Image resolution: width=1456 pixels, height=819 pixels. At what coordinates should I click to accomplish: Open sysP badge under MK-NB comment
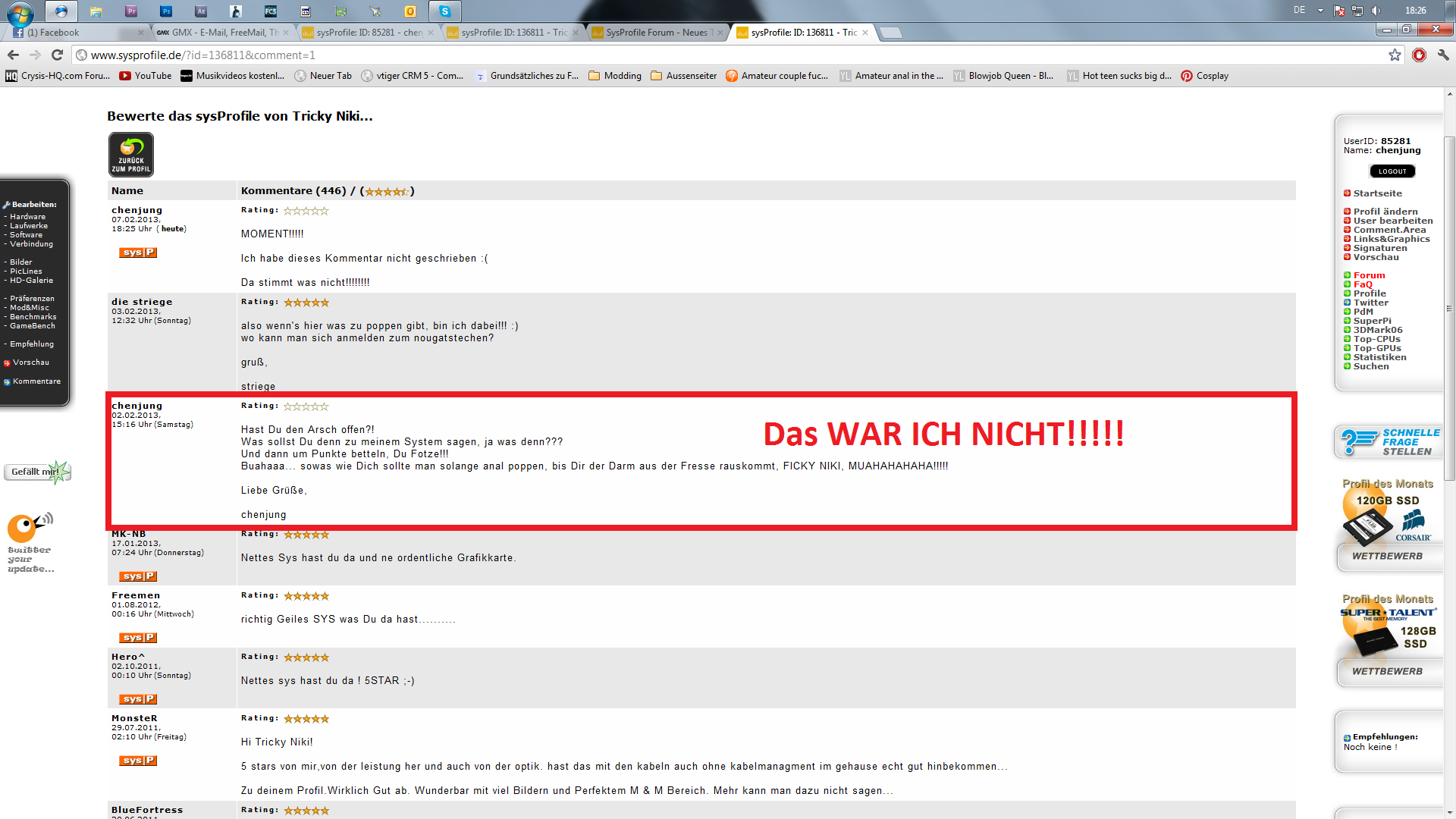click(138, 576)
